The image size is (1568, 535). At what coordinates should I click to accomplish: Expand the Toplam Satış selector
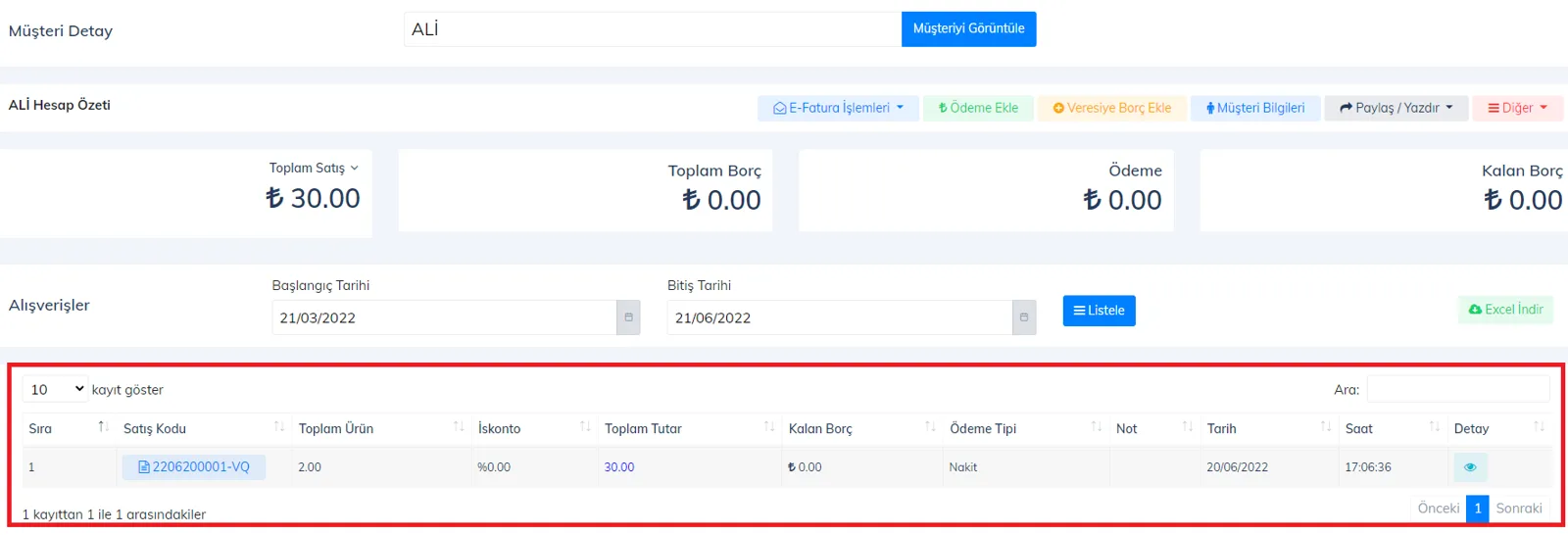click(x=314, y=168)
